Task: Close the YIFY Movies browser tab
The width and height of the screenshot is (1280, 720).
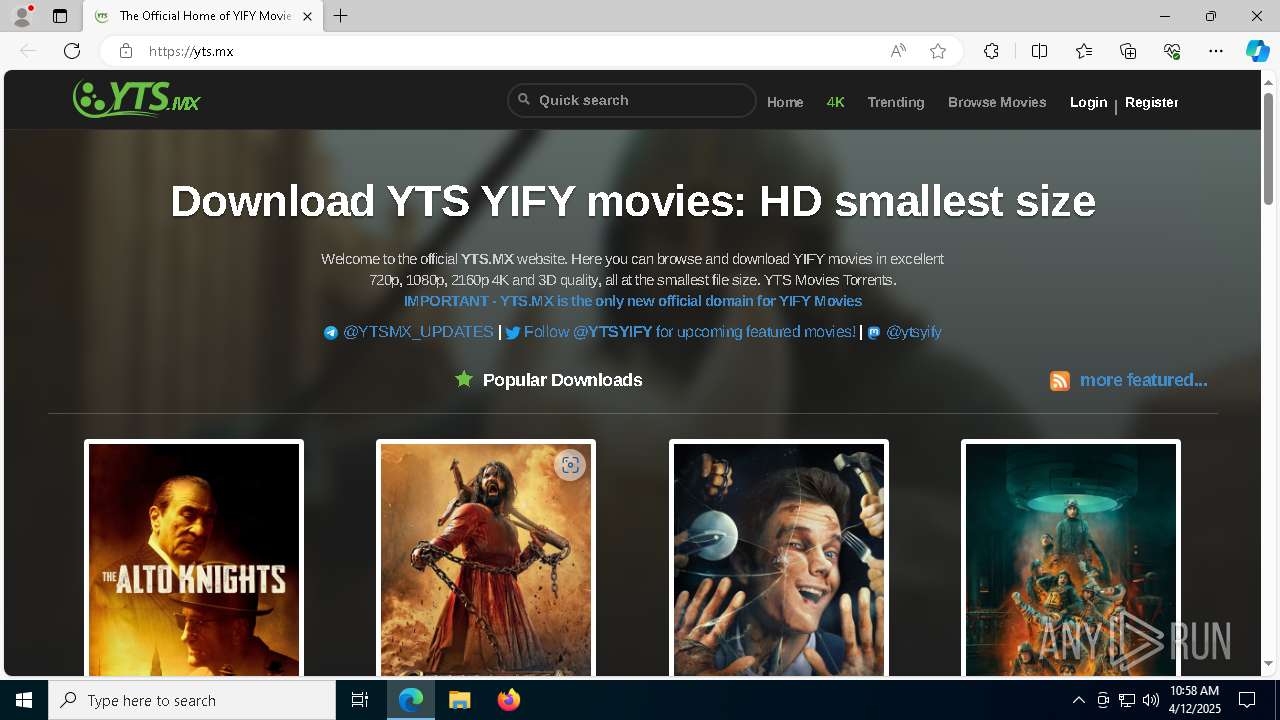Action: (x=308, y=16)
